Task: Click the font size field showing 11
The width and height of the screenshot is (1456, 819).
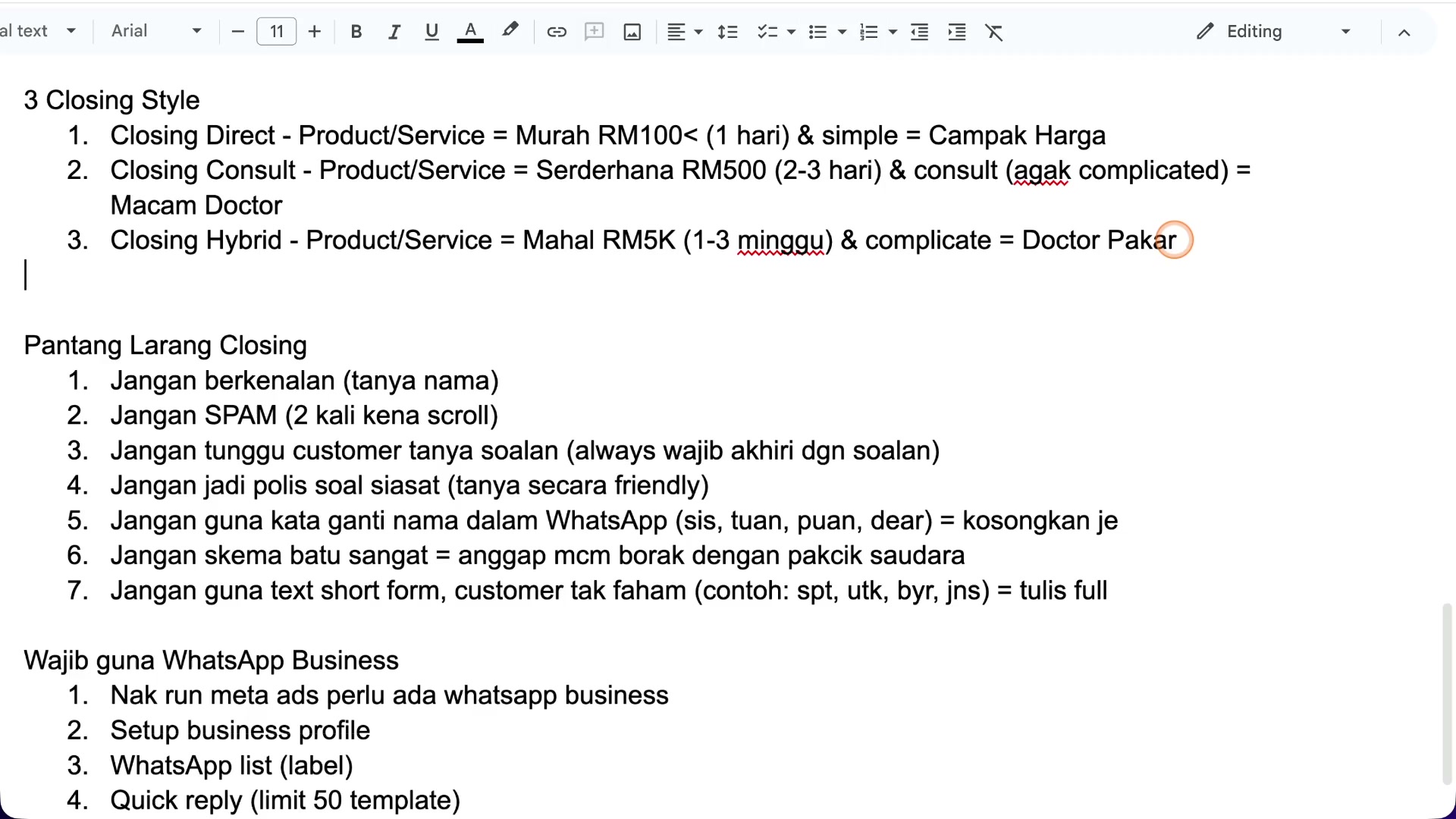Action: [277, 32]
